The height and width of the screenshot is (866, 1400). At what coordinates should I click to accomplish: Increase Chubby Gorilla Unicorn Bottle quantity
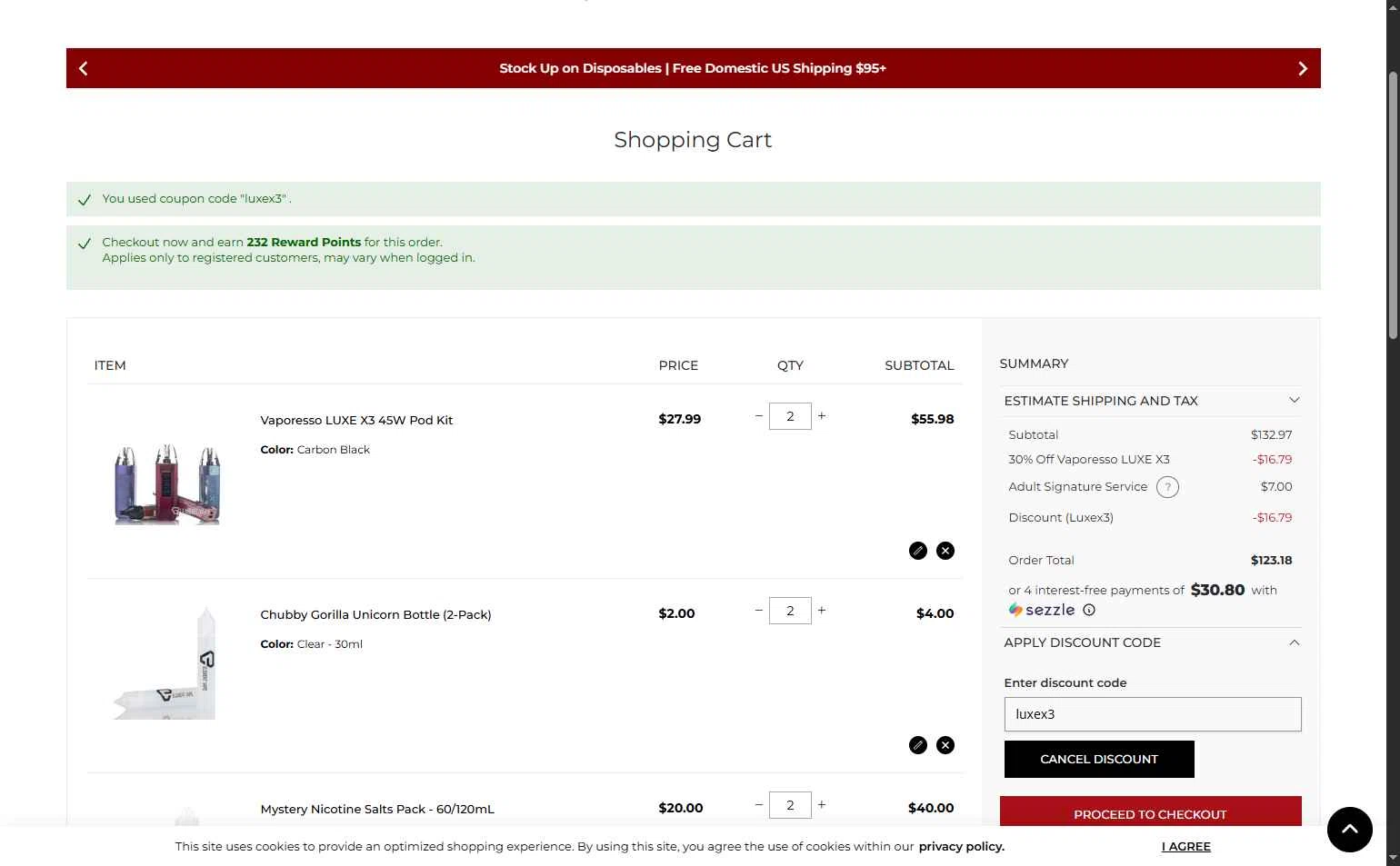[x=822, y=611]
